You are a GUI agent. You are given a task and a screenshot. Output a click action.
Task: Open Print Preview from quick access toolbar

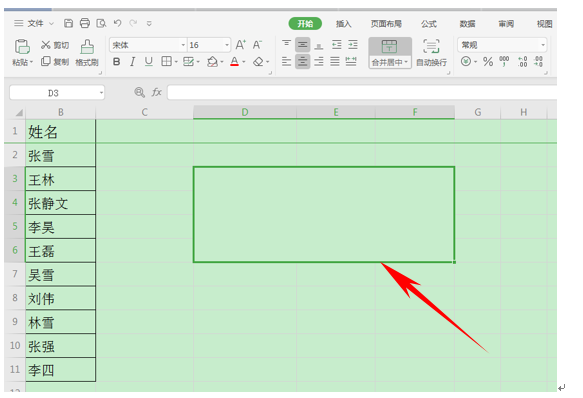click(x=101, y=23)
